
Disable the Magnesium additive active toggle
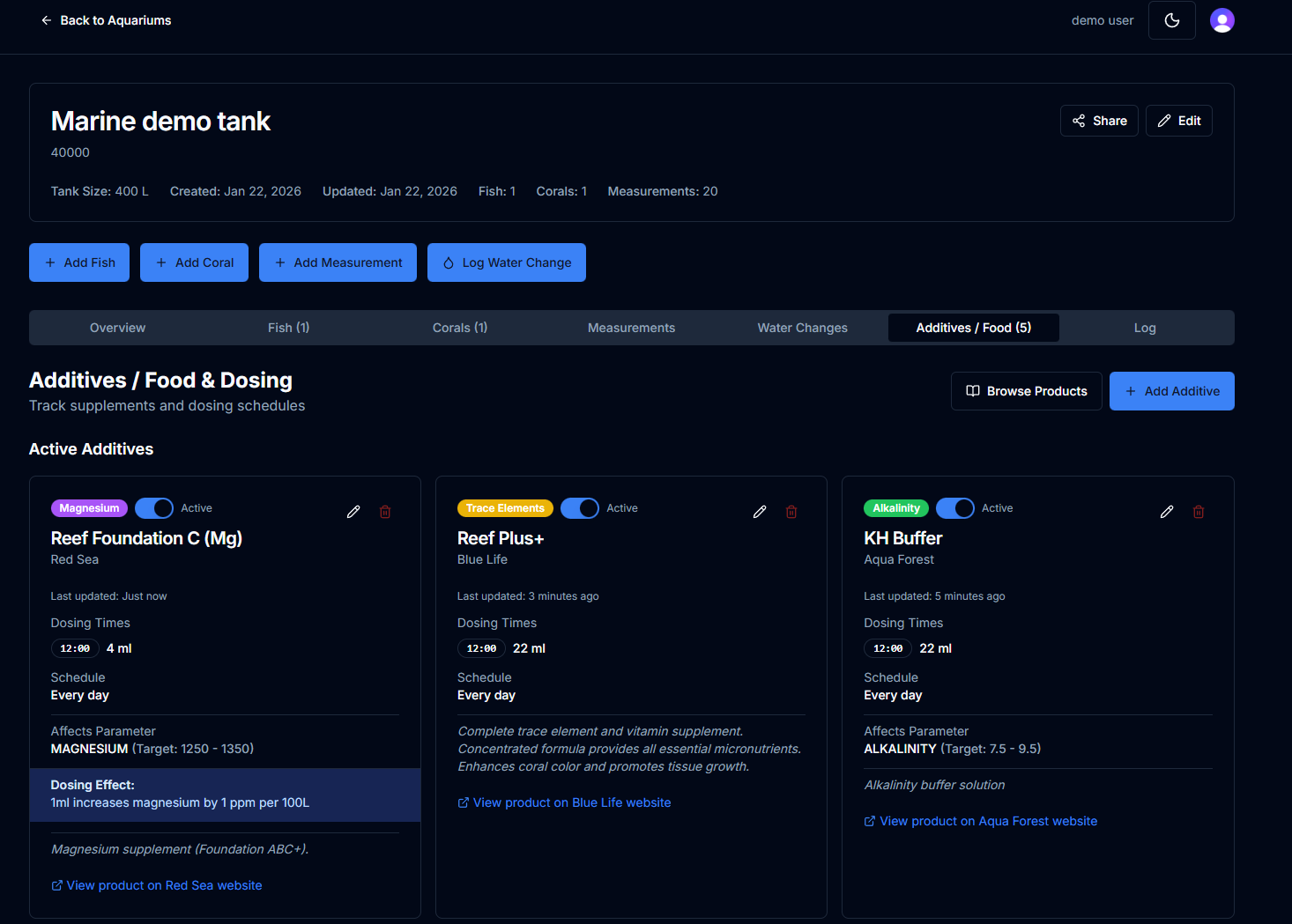(x=154, y=508)
